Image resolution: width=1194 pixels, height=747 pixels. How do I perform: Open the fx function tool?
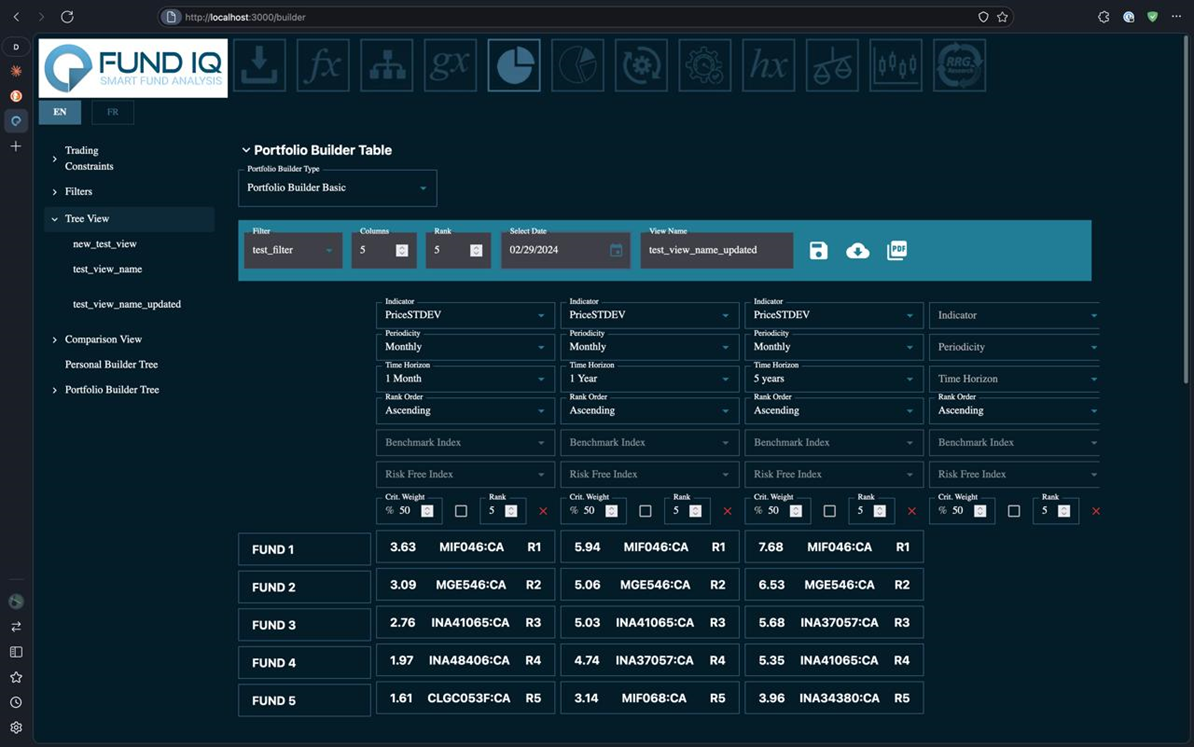pyautogui.click(x=323, y=65)
